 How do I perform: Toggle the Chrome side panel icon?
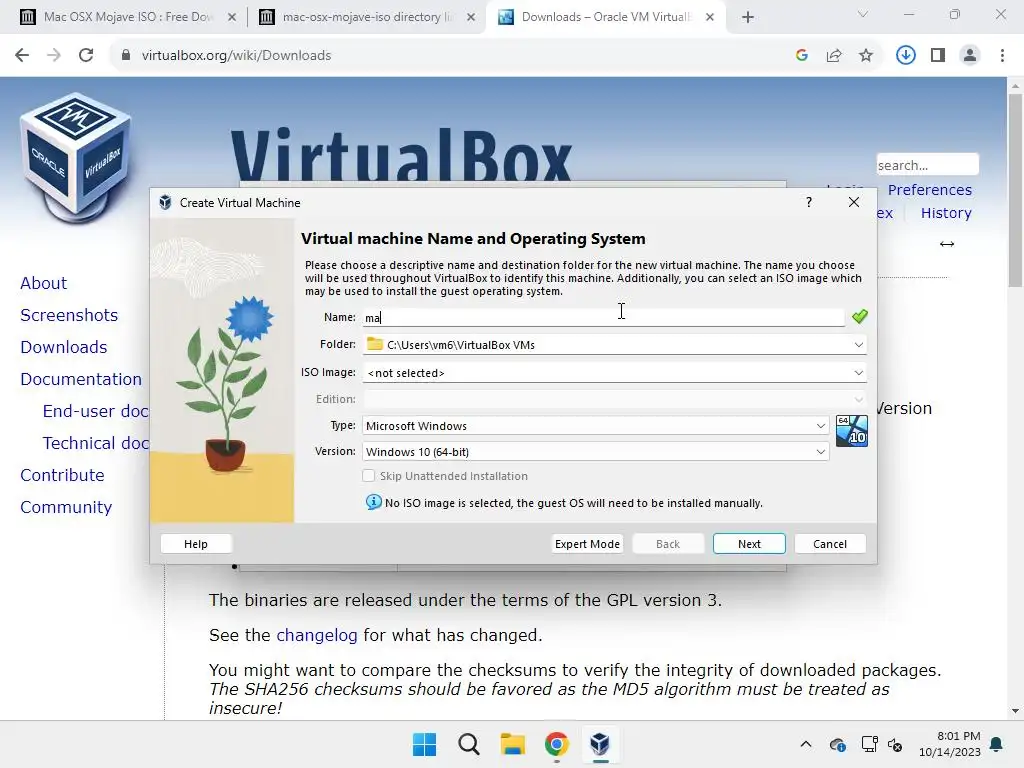point(938,56)
